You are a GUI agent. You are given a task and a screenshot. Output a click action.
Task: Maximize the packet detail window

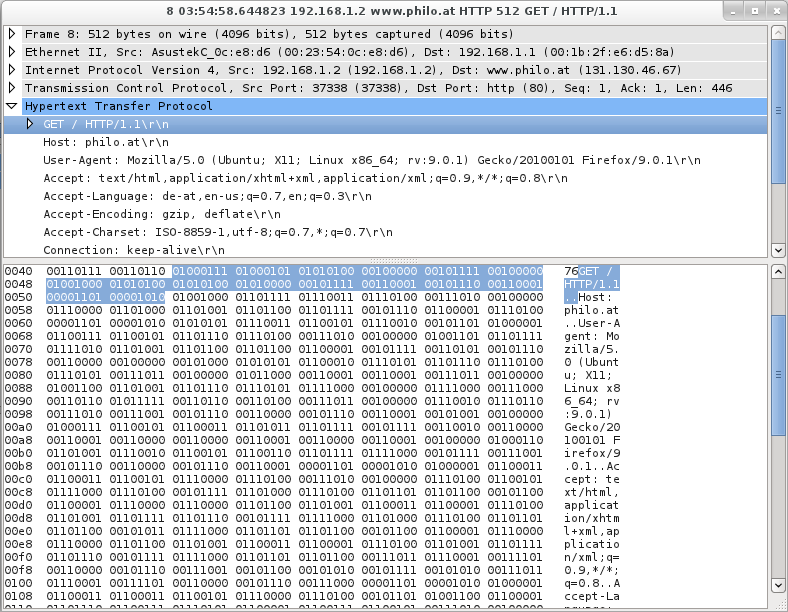754,11
